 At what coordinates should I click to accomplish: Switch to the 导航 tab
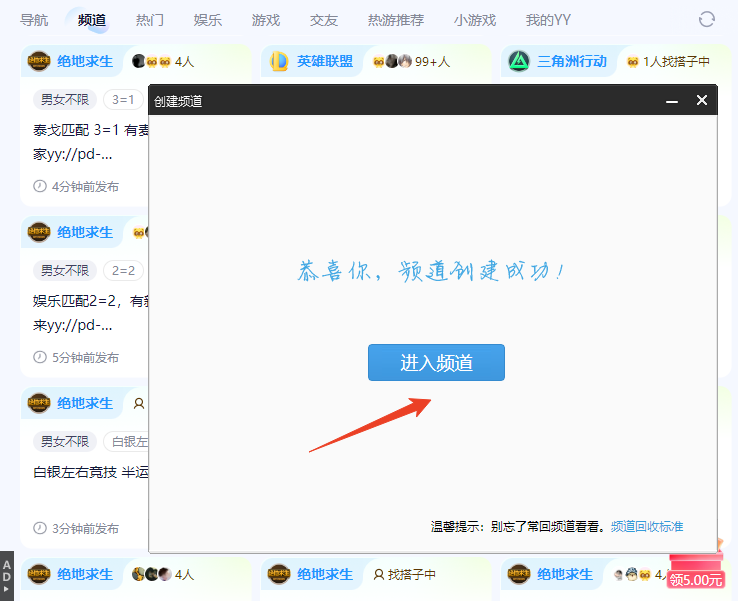pyautogui.click(x=34, y=20)
